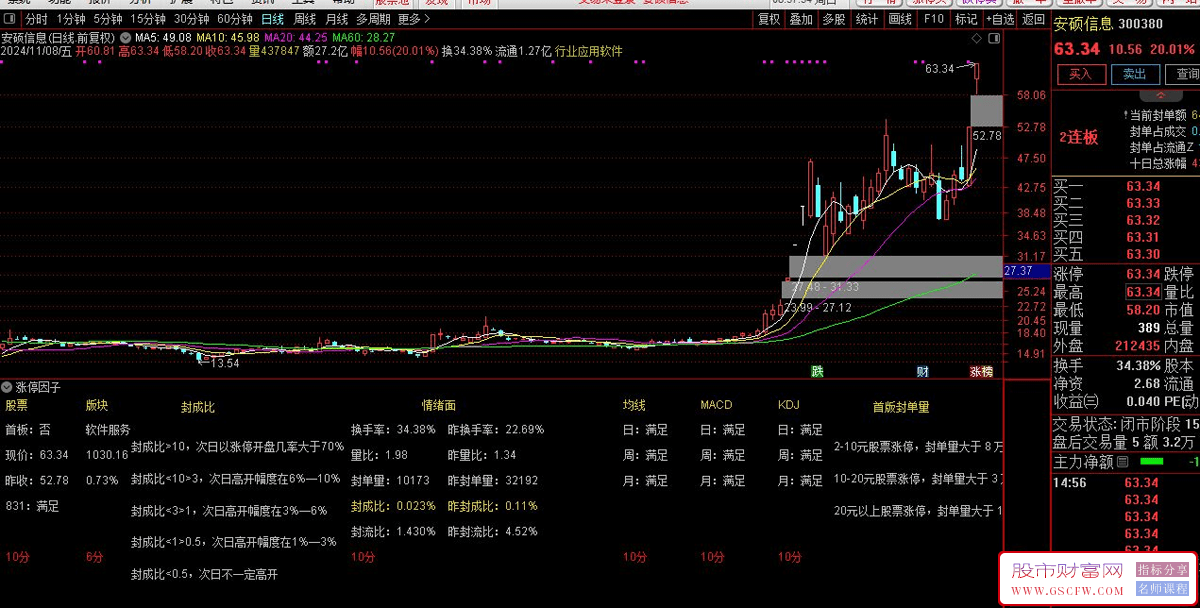Click the 买一 bid row

tap(1126, 186)
